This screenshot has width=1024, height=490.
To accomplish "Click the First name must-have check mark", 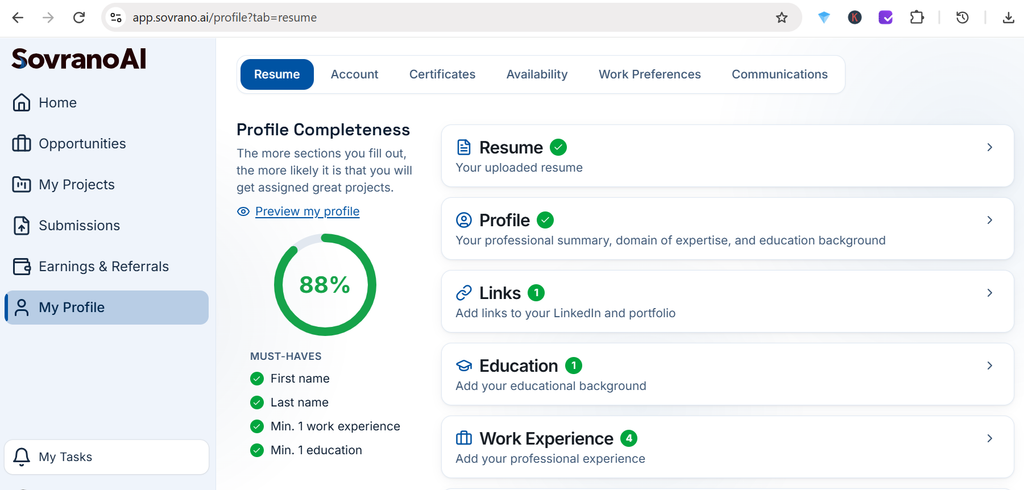I will [x=257, y=379].
